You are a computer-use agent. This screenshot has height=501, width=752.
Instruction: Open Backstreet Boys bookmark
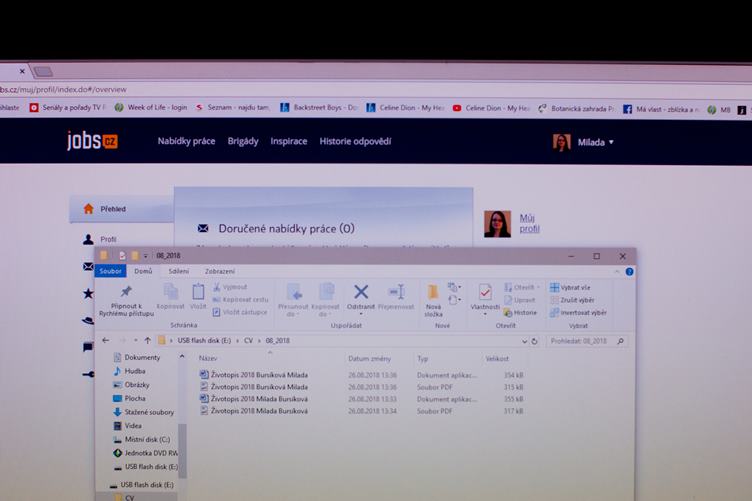pos(318,108)
